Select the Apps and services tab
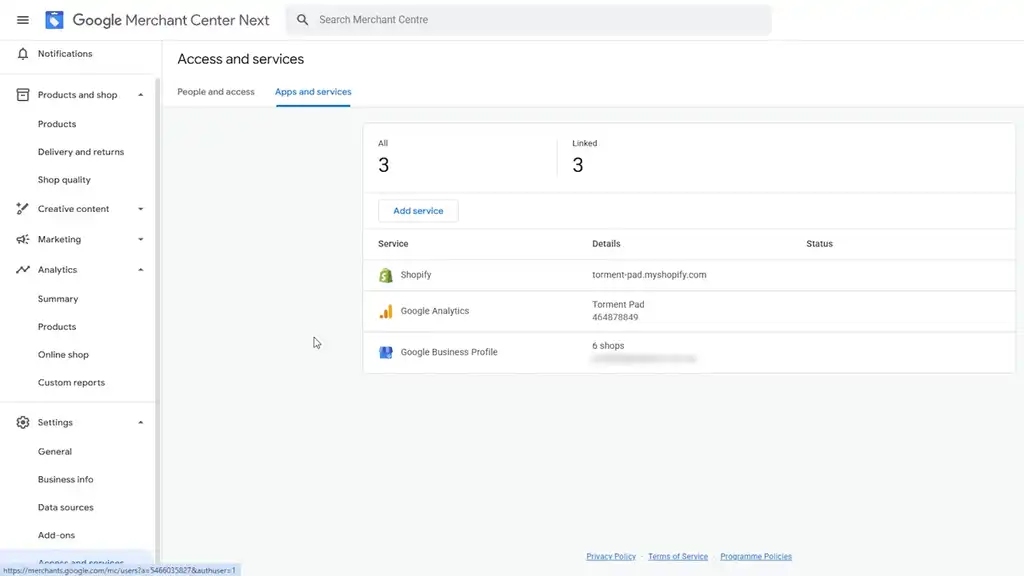 click(313, 92)
